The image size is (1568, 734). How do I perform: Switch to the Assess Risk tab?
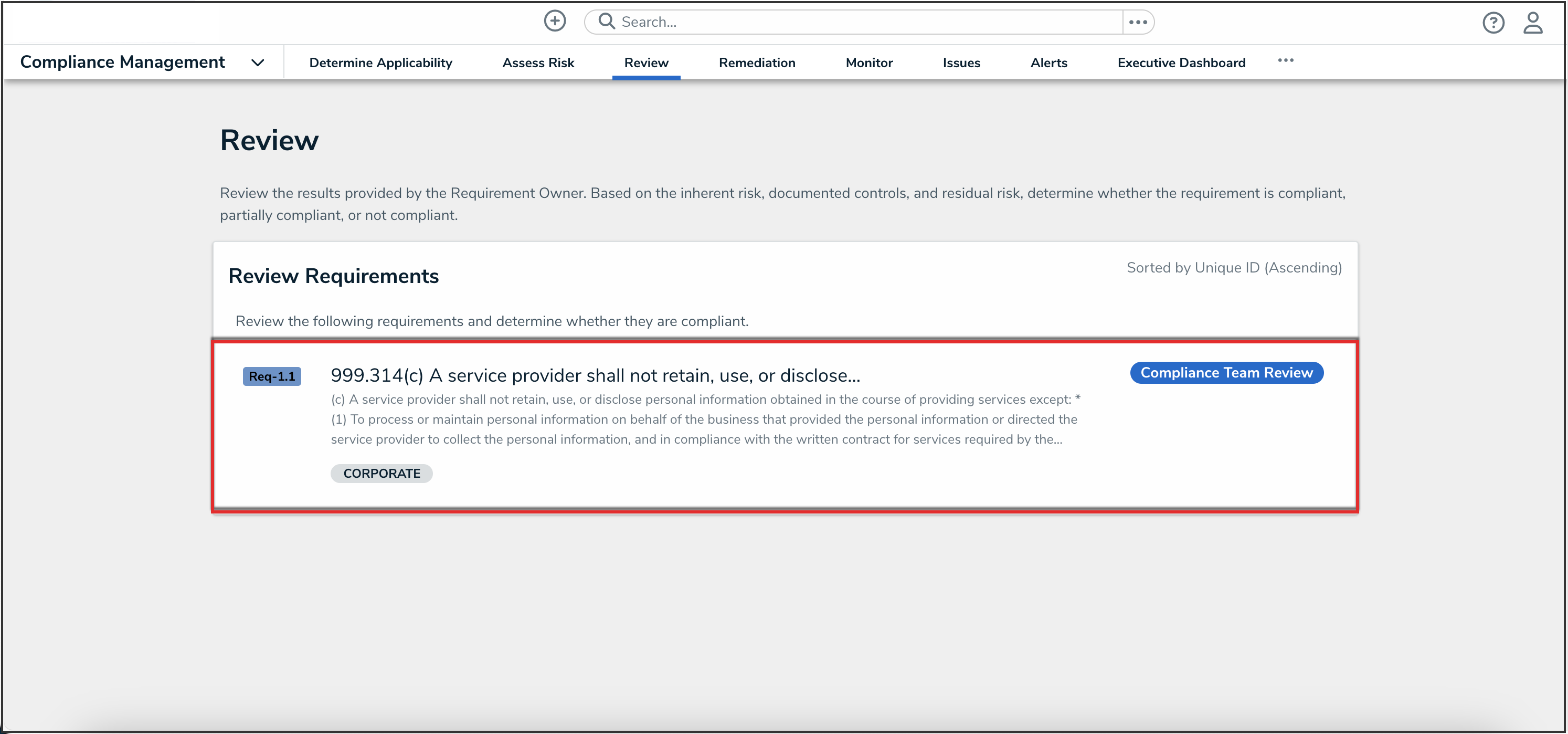tap(538, 62)
